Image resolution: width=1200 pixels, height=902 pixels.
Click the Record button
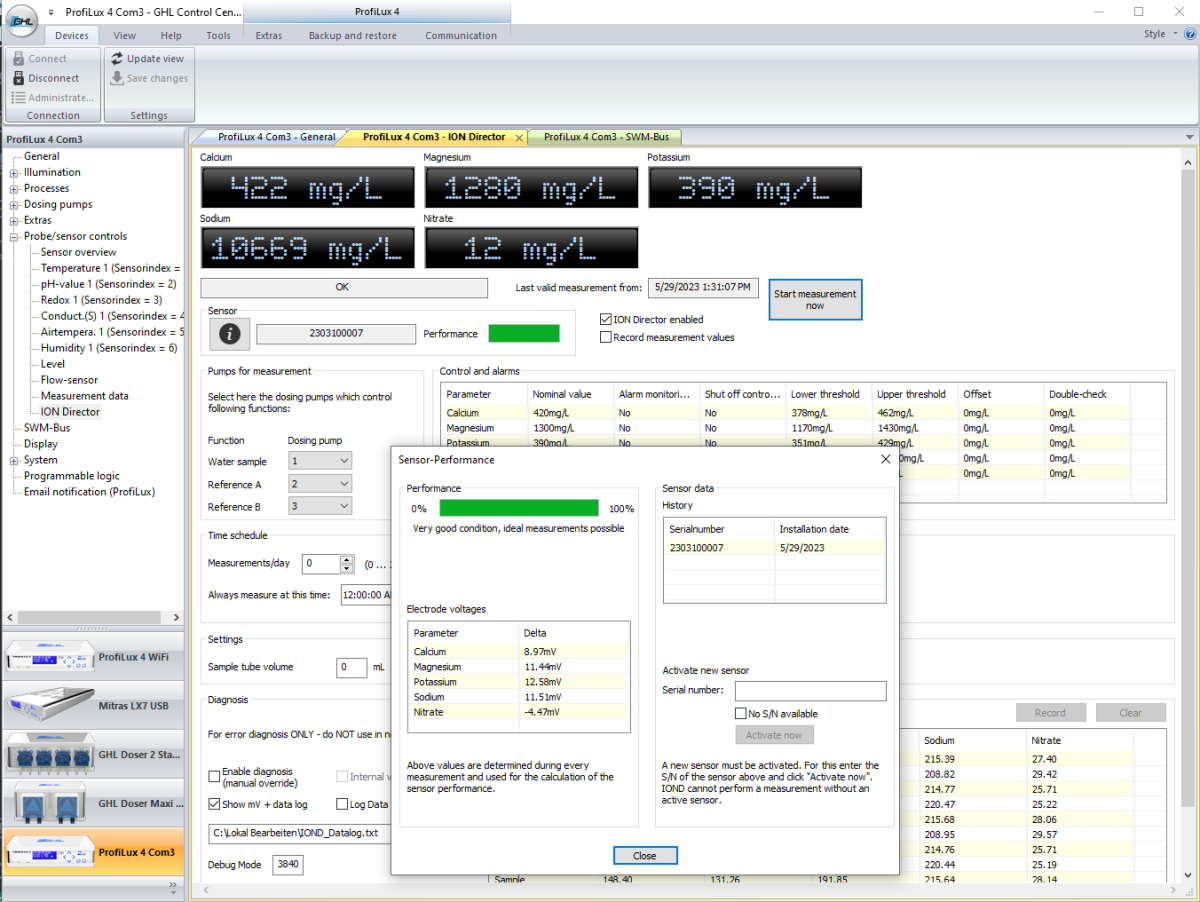tap(1050, 713)
